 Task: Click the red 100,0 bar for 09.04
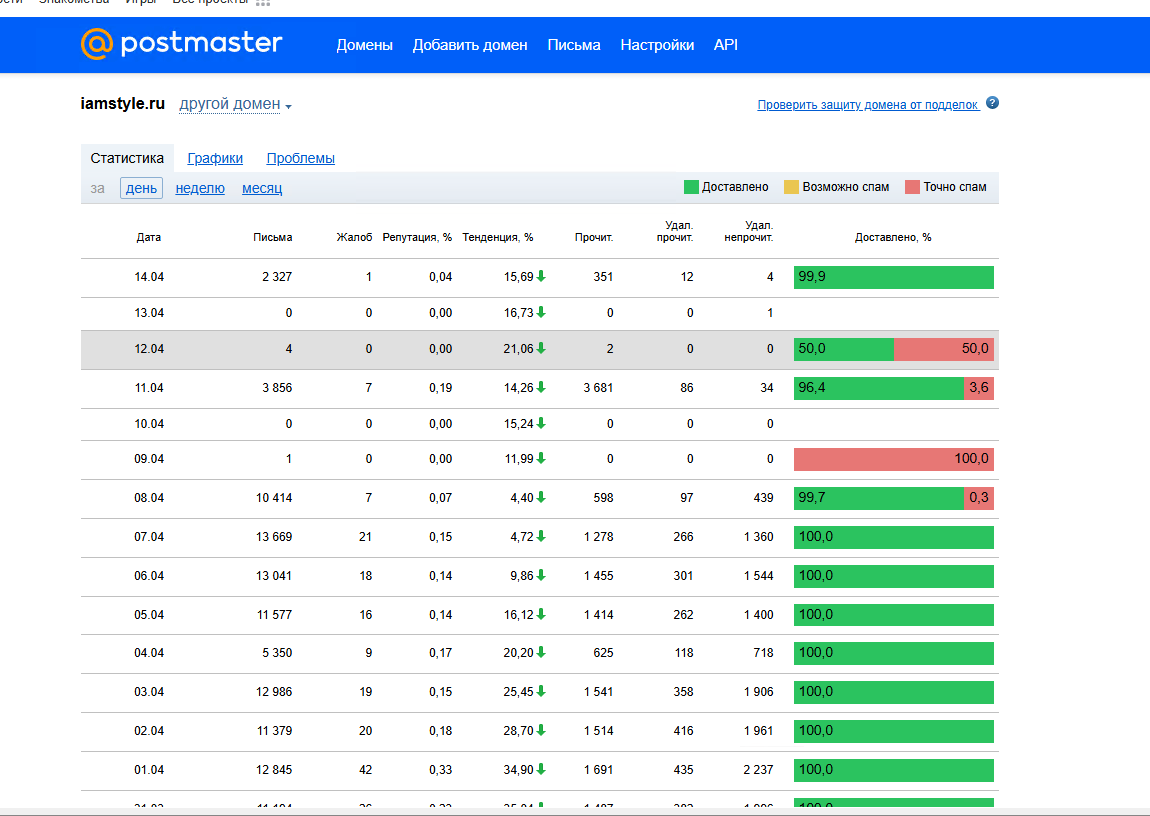tap(893, 459)
